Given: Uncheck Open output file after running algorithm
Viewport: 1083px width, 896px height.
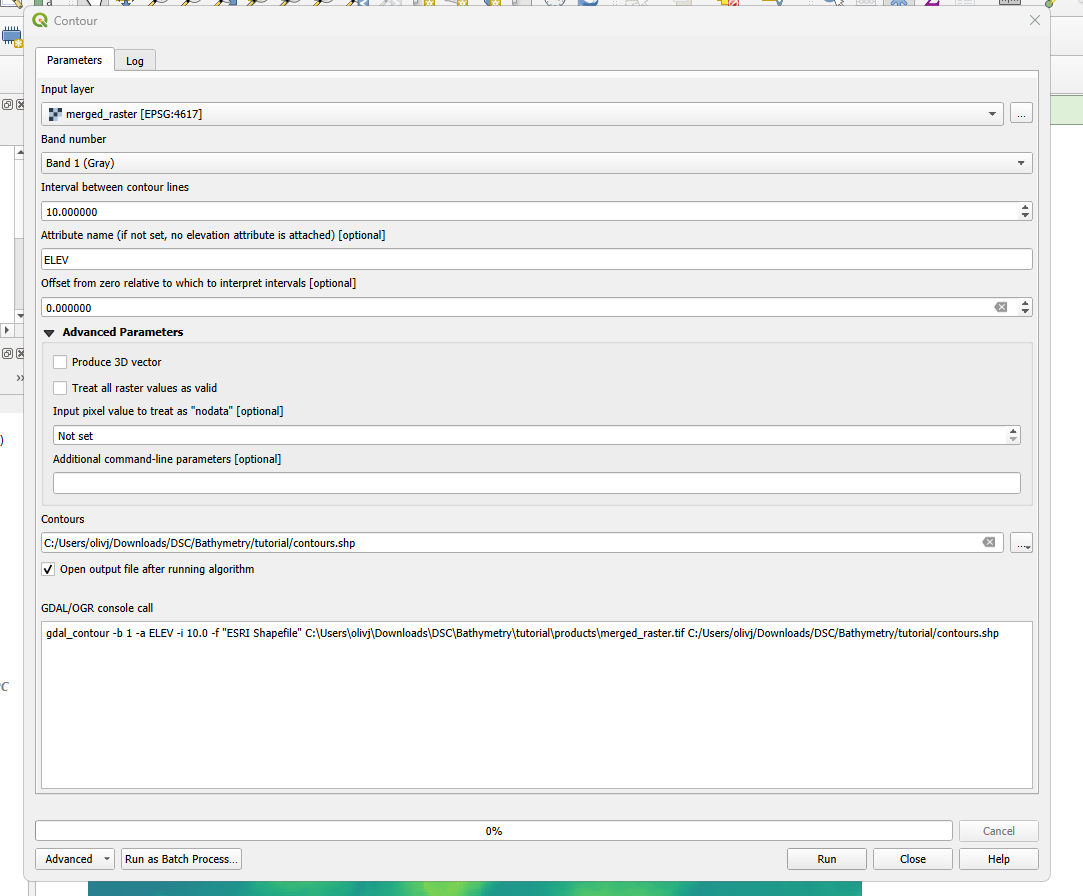Looking at the screenshot, I should 48,569.
